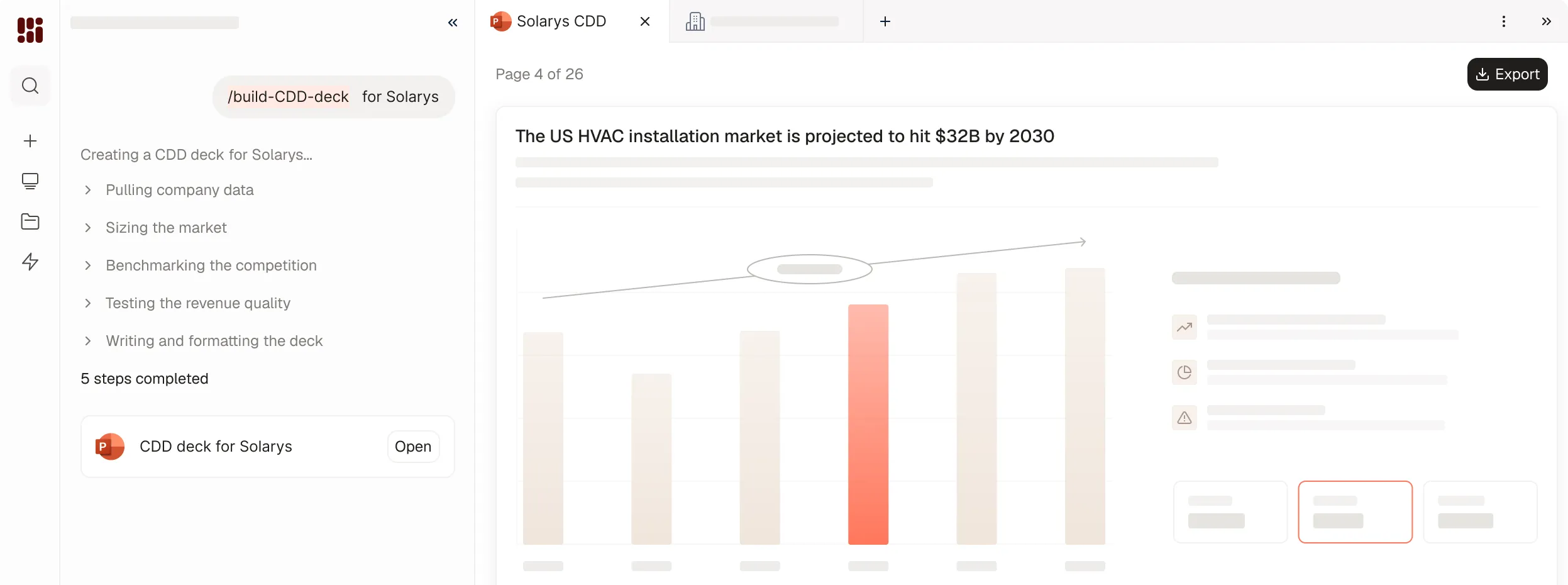The height and width of the screenshot is (585, 1568).
Task: Close the Solarys CDD tab
Action: tap(644, 21)
